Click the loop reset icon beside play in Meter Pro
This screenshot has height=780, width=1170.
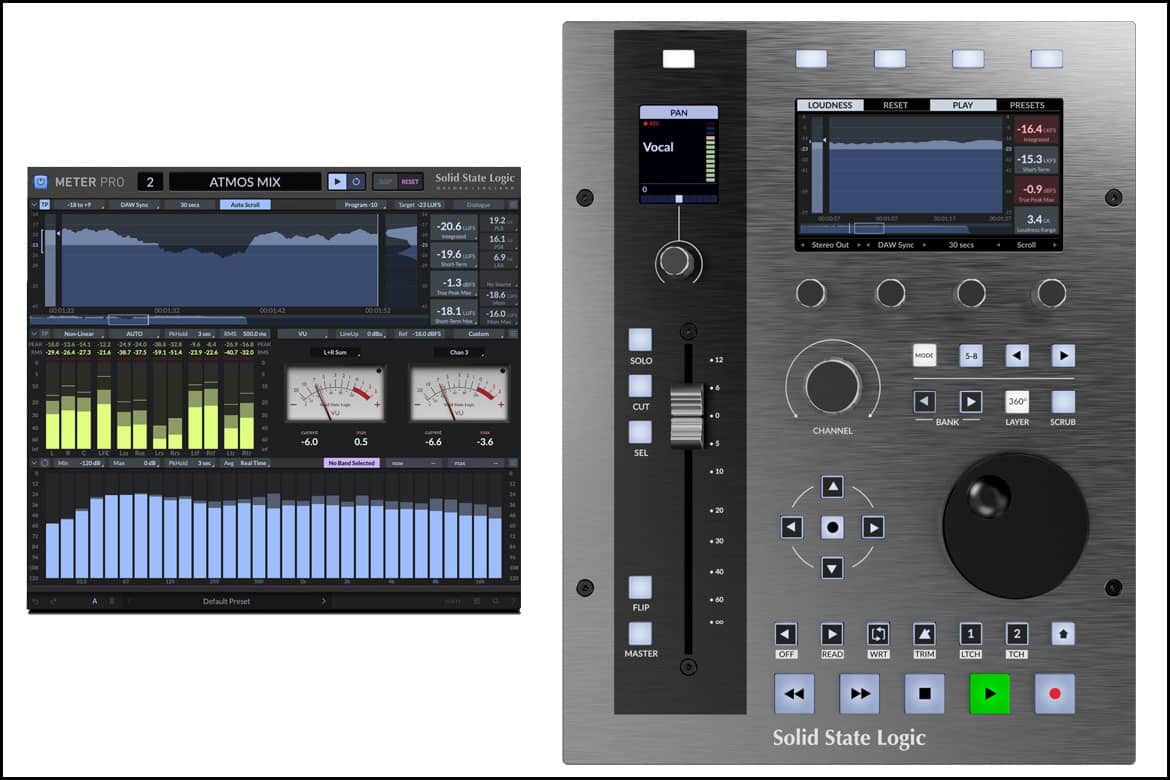356,181
